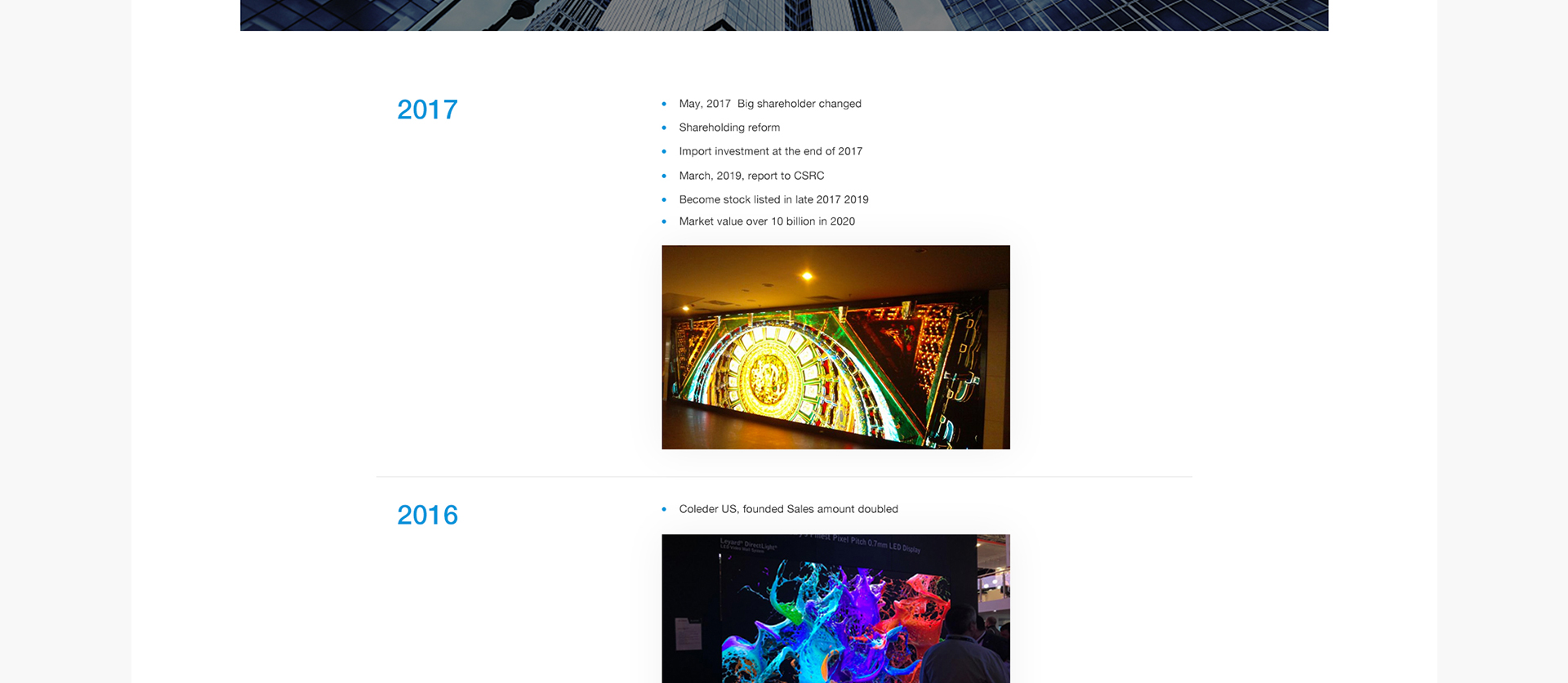Open the 2016 colorful paint splash display photo

(835, 609)
